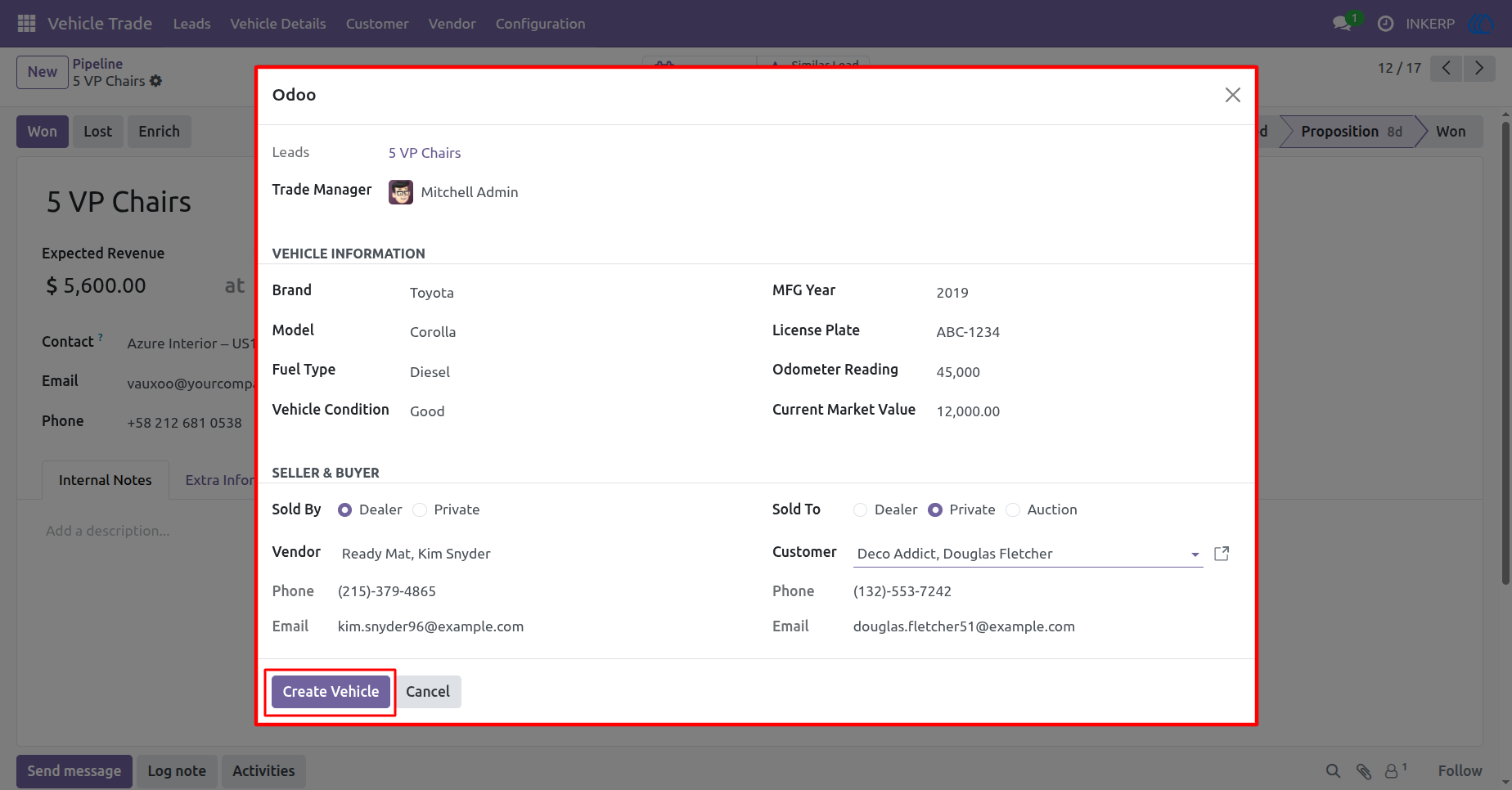This screenshot has width=1512, height=790.
Task: Open the record settings gear icon
Action: pyautogui.click(x=155, y=81)
